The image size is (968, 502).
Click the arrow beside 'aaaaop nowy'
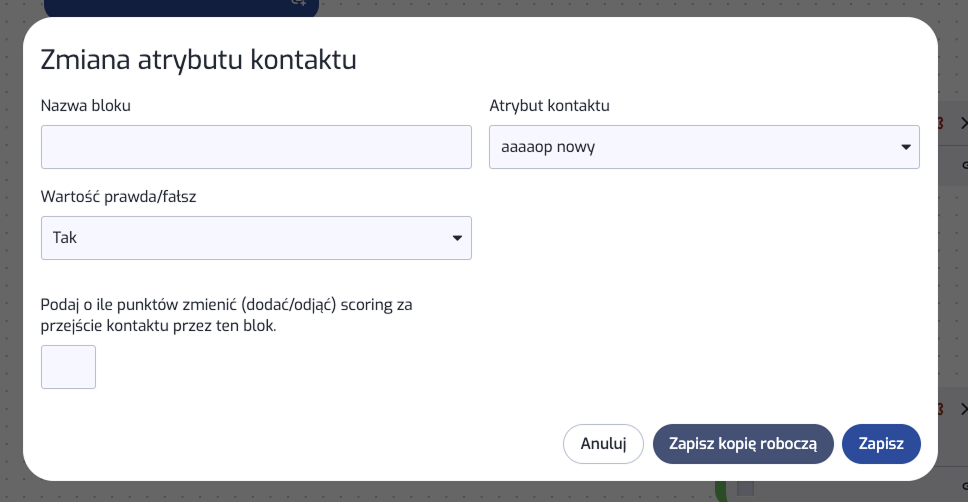pyautogui.click(x=905, y=147)
